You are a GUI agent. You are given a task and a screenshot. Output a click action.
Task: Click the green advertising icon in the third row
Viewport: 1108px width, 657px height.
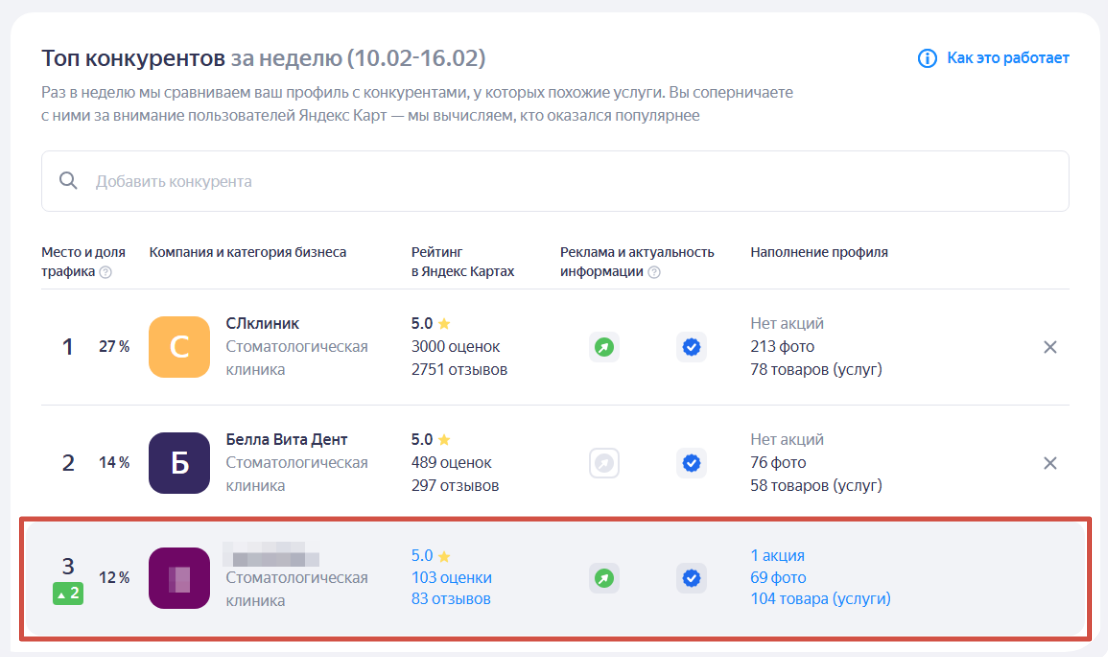tap(604, 578)
